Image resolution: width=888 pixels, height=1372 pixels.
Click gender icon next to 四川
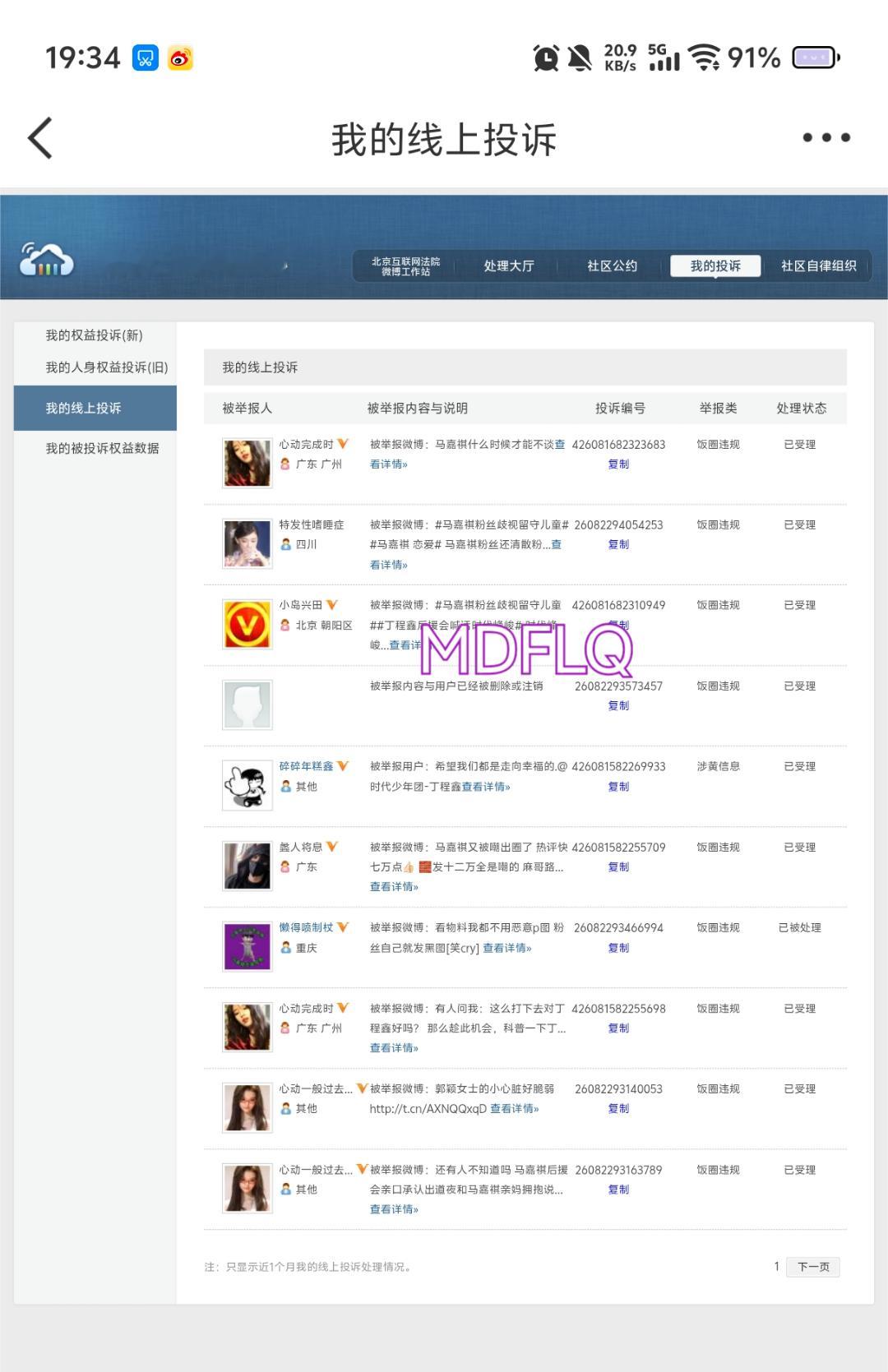point(285,544)
